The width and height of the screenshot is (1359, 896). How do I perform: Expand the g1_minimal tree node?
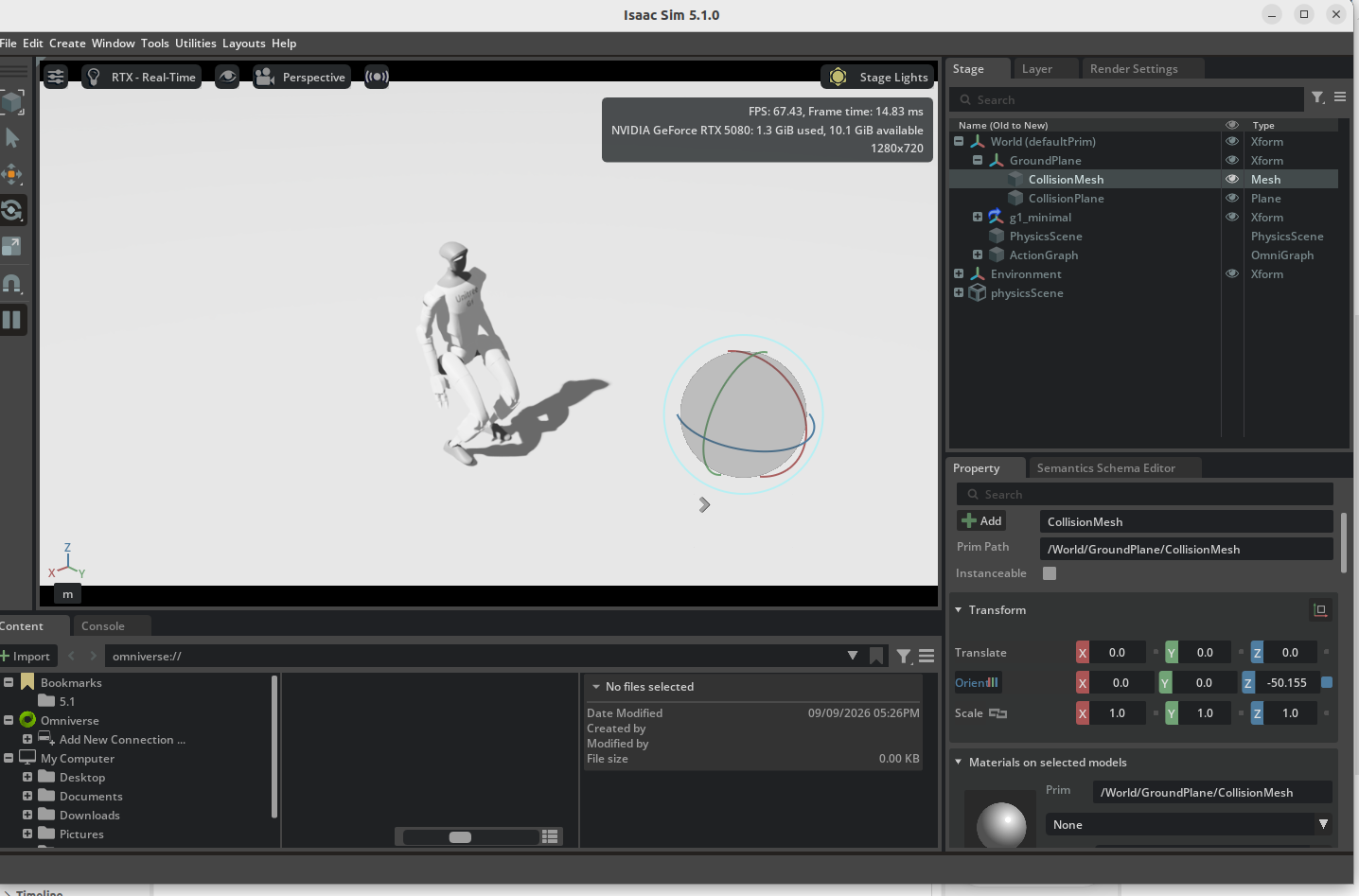[978, 217]
